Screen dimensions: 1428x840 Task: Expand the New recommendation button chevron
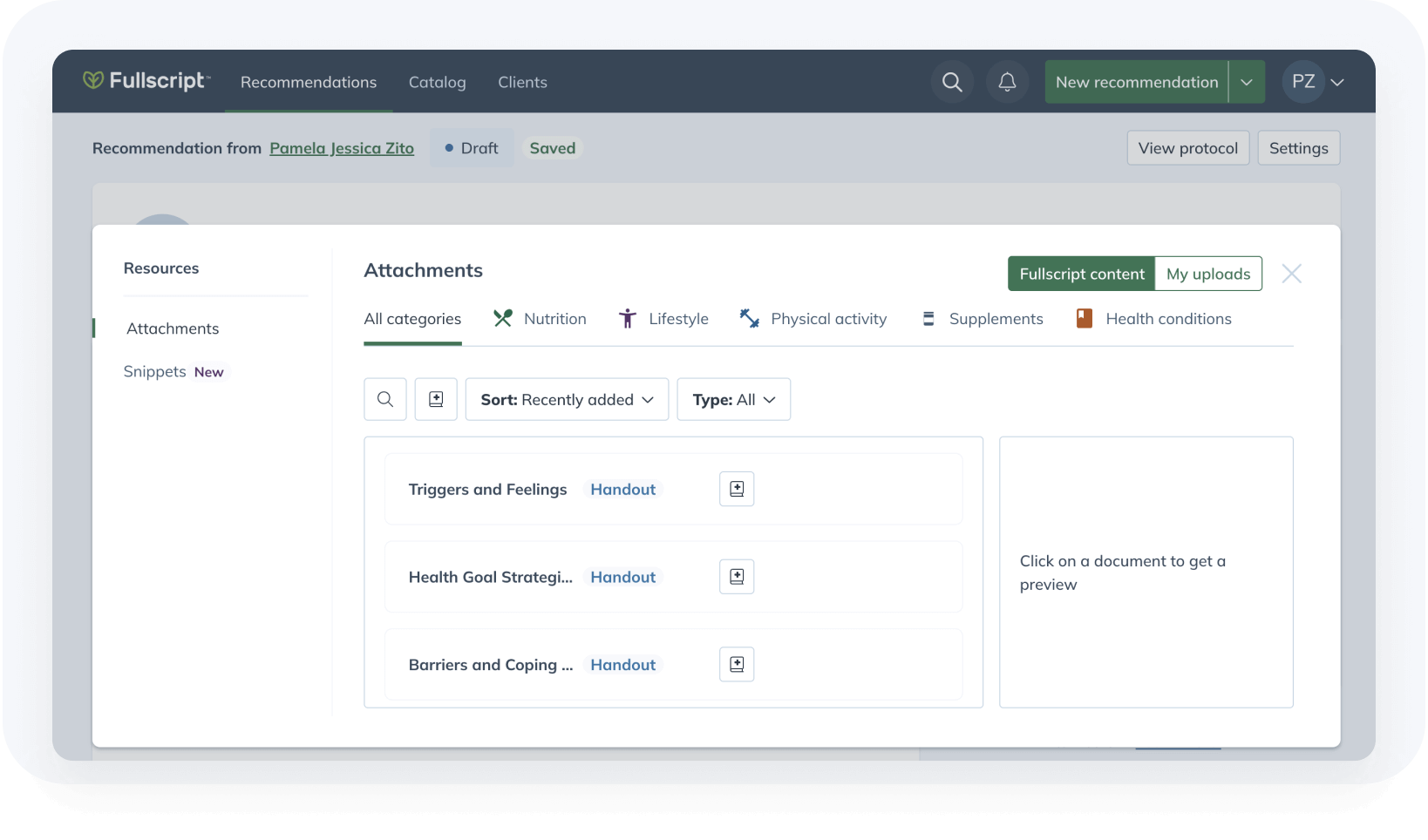(x=1247, y=81)
